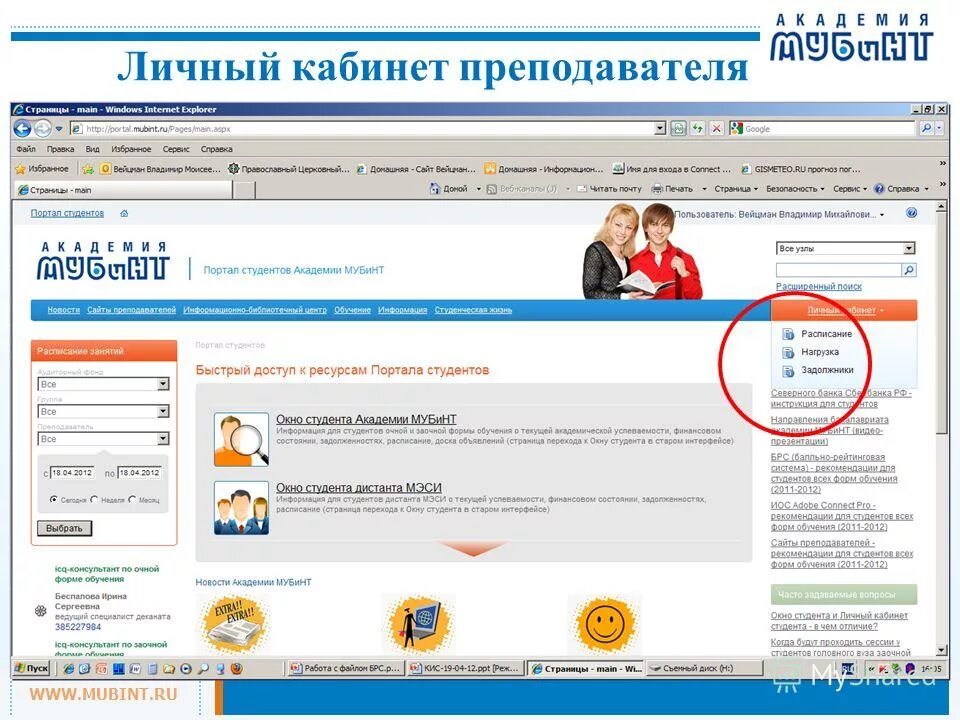Select the Неделя radio button
The height and width of the screenshot is (720, 960).
tap(94, 500)
